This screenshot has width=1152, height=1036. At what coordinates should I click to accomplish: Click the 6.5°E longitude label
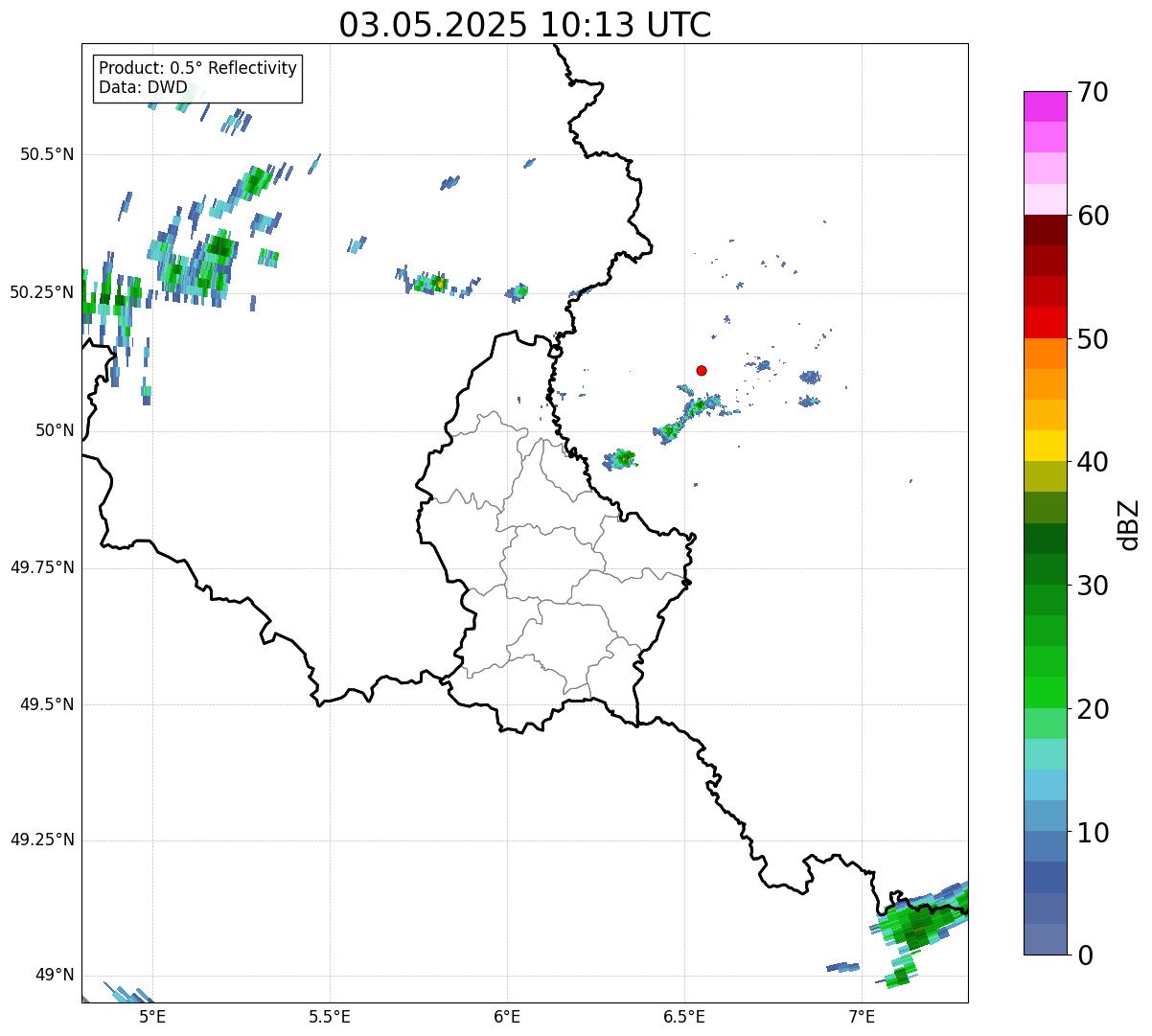684,1017
